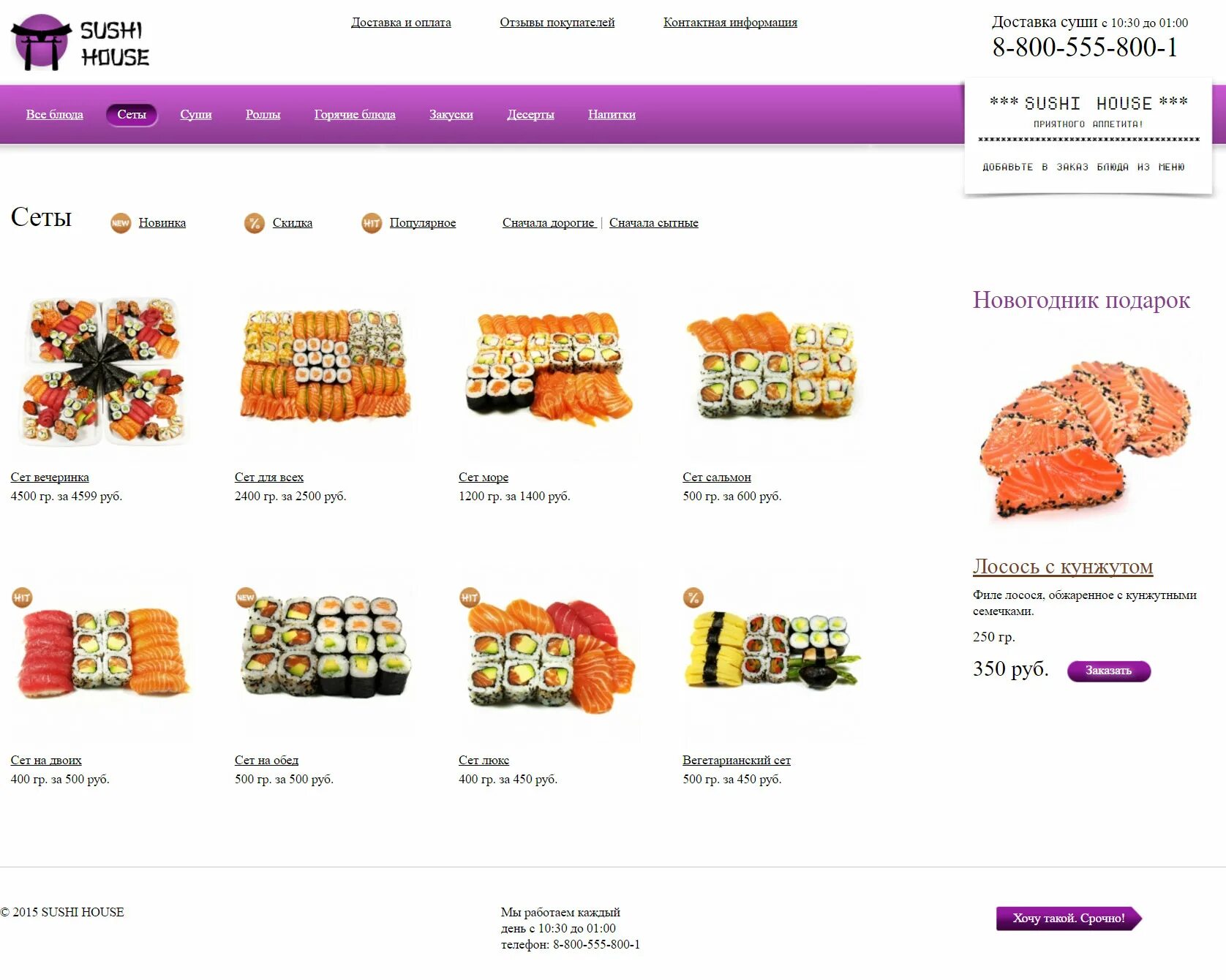This screenshot has height=980, width=1226.
Task: Open the Горячие блюда category
Action: click(x=355, y=115)
